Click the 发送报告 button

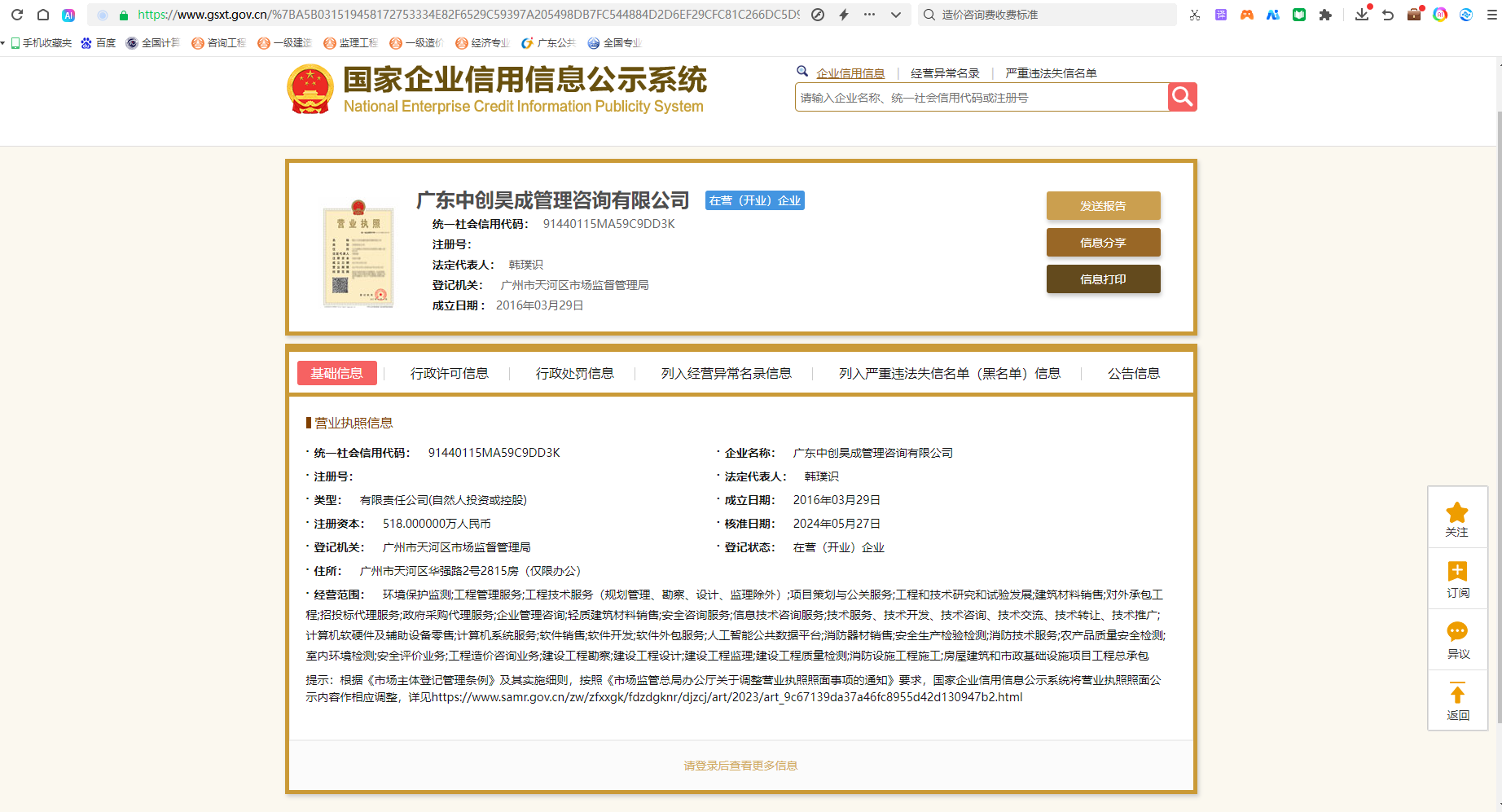1103,205
